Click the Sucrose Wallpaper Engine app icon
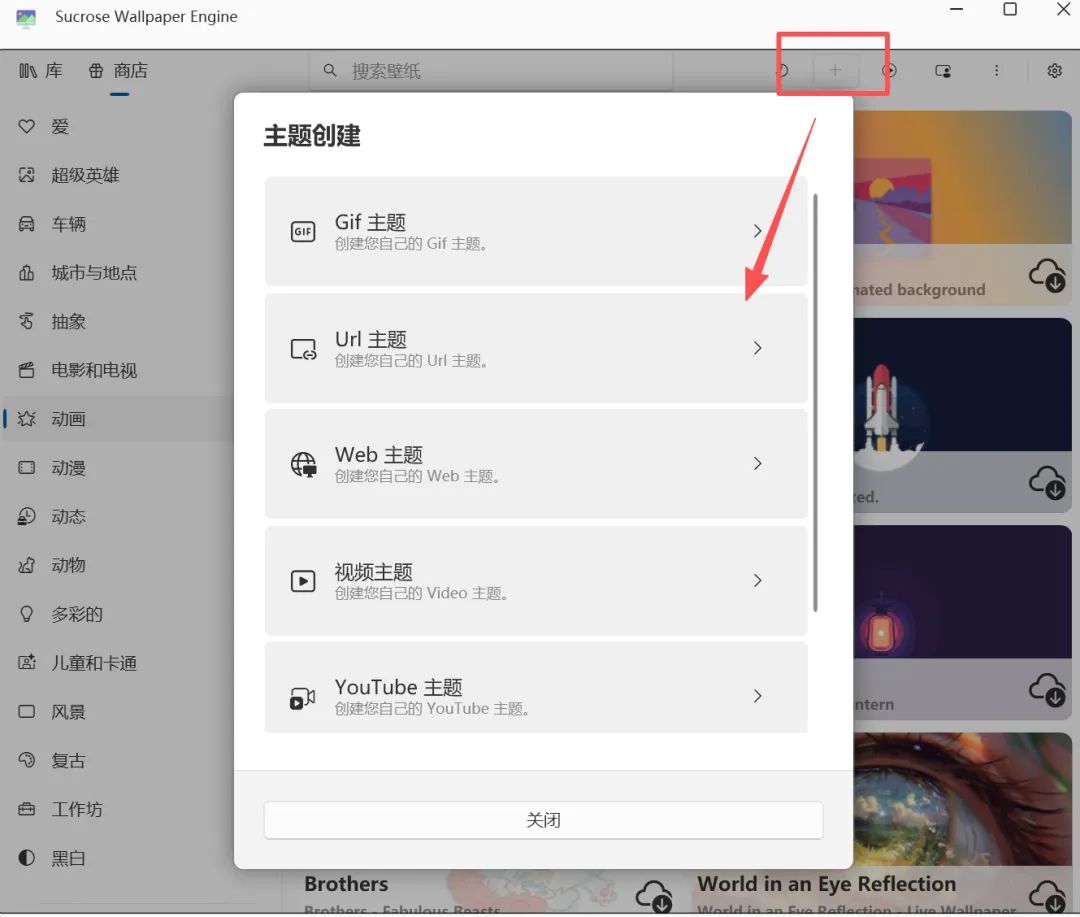 click(x=26, y=17)
